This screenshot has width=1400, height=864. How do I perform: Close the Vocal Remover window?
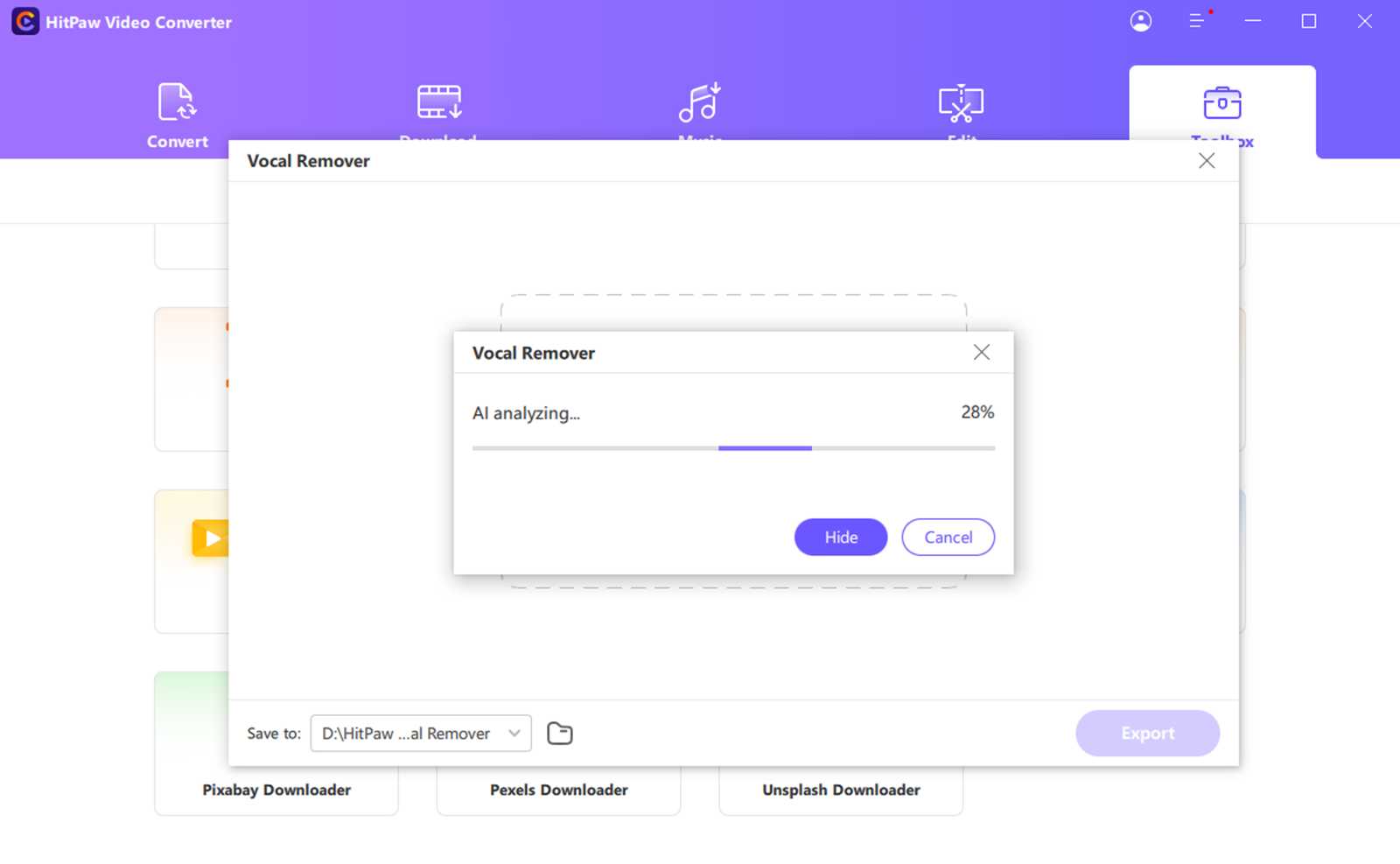[1207, 160]
